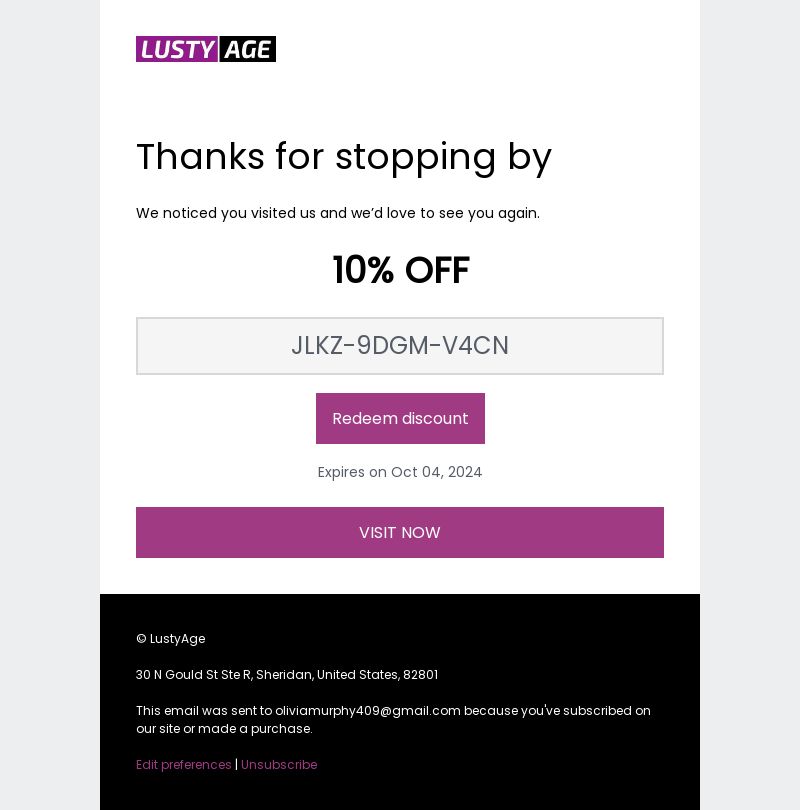Click the Unsubscribe link in footer
This screenshot has height=810, width=800.
coord(279,764)
